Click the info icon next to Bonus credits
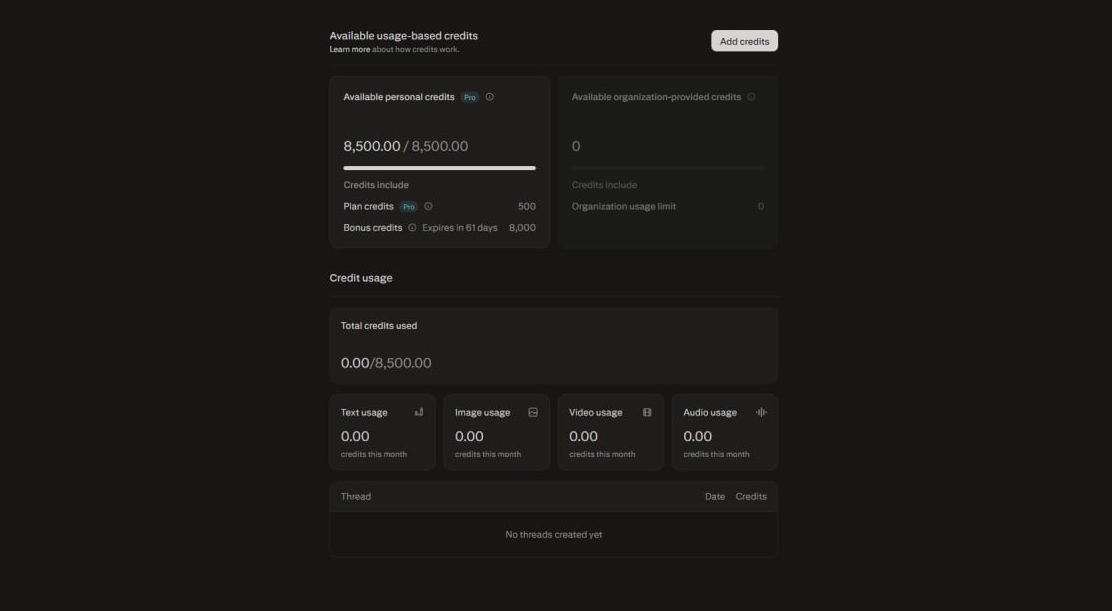1112x611 pixels. [x=412, y=228]
